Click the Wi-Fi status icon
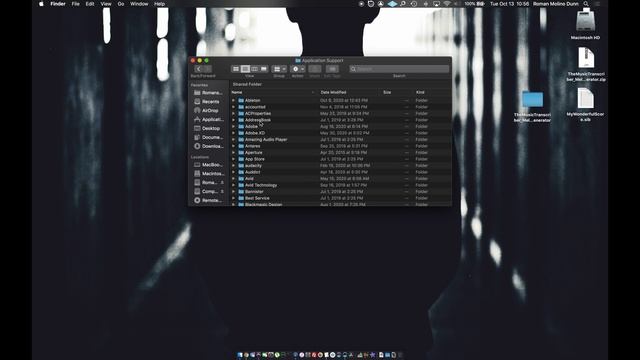 pos(447,4)
